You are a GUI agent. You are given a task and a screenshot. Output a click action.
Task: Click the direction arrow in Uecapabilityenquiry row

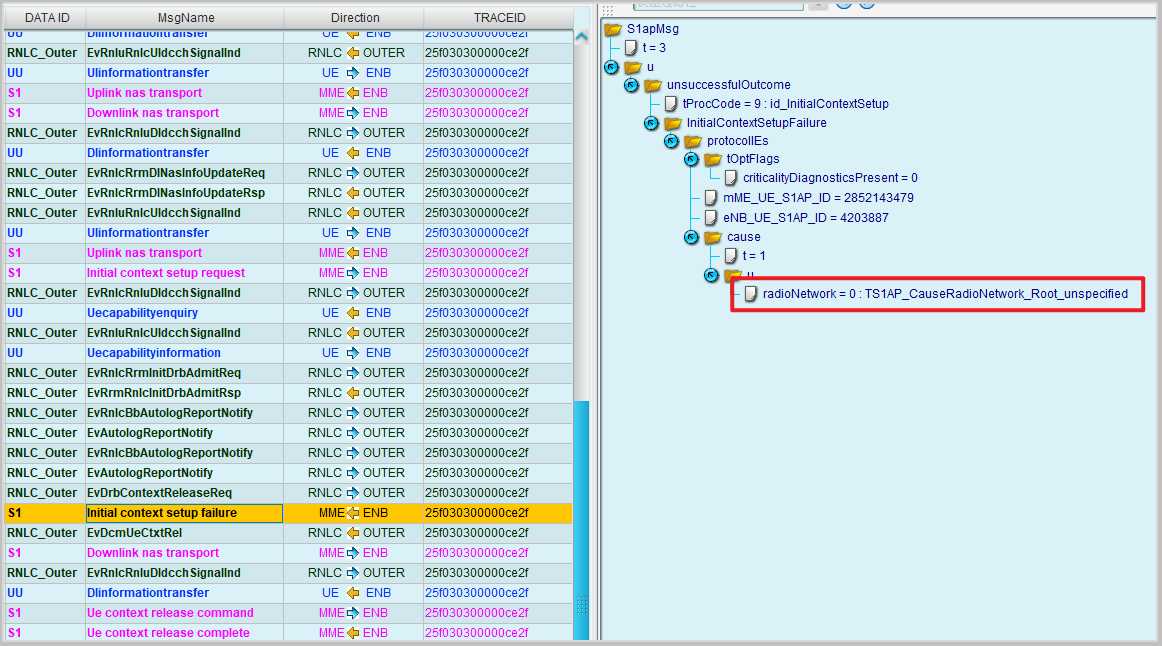(x=352, y=313)
